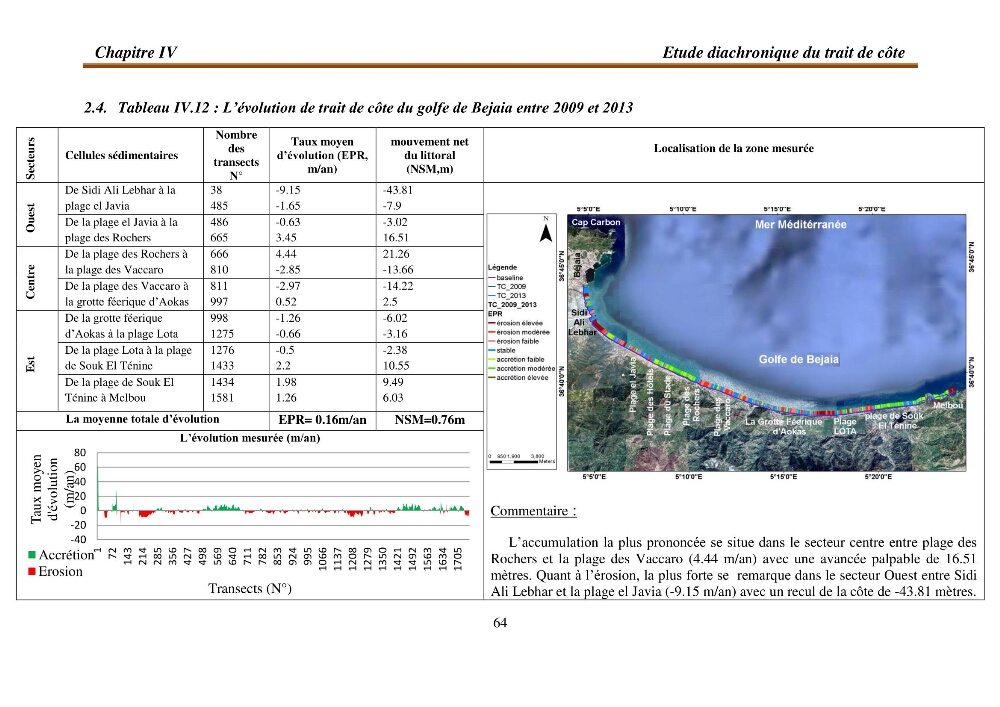Click the '10.55' NSM value
Viewport: 1000px width, 707px height.
click(x=396, y=366)
